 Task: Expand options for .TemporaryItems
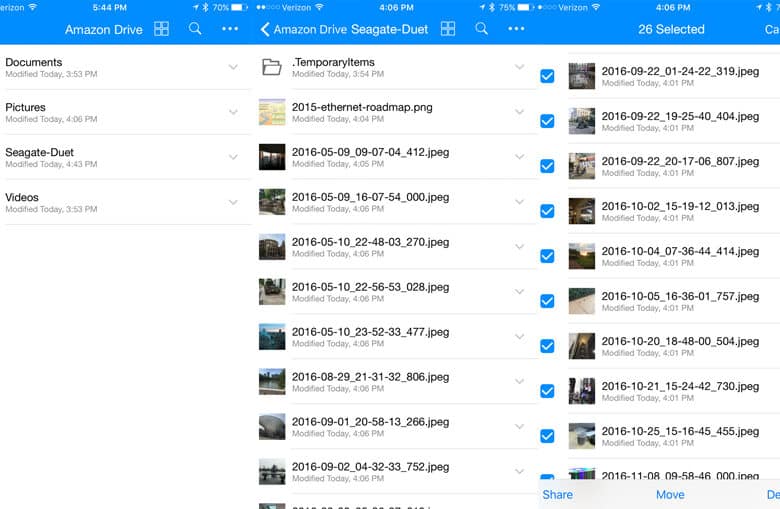coord(519,67)
